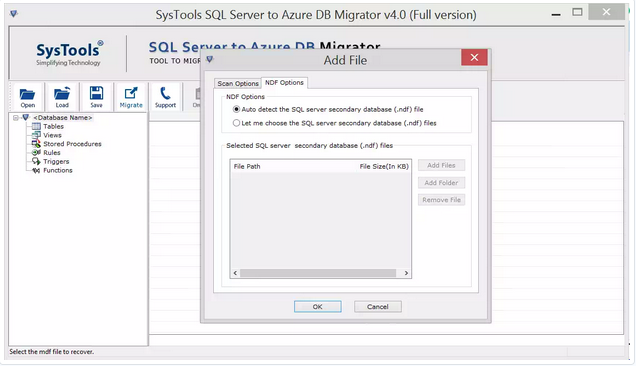Maximize the main Migrator window

coord(577,12)
